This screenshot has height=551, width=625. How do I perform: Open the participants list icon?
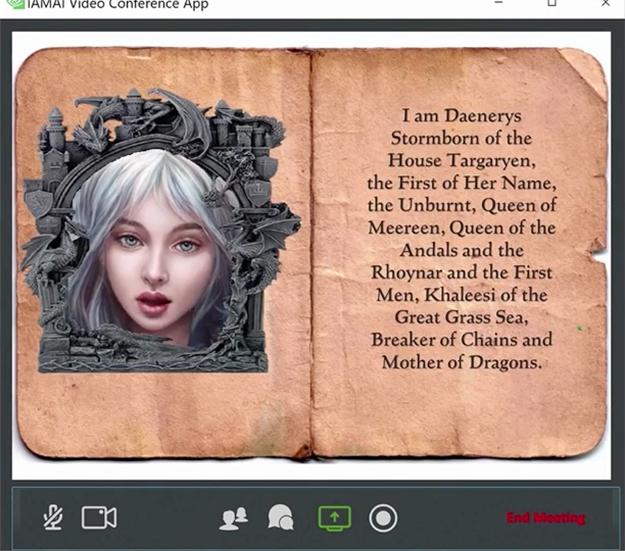pos(234,517)
